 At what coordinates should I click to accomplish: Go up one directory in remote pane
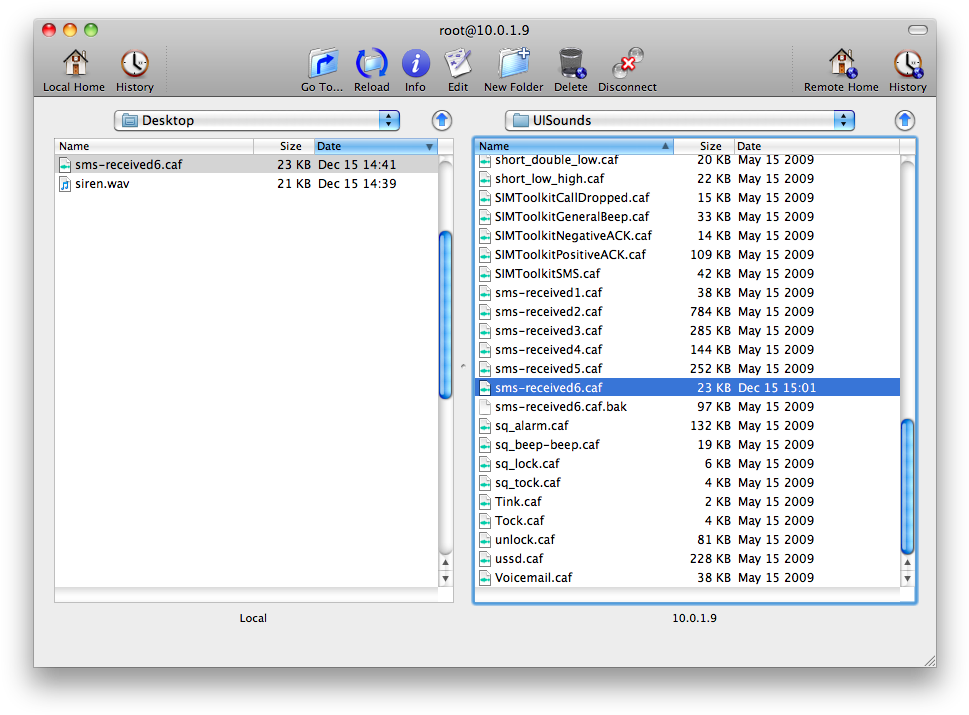pos(904,120)
